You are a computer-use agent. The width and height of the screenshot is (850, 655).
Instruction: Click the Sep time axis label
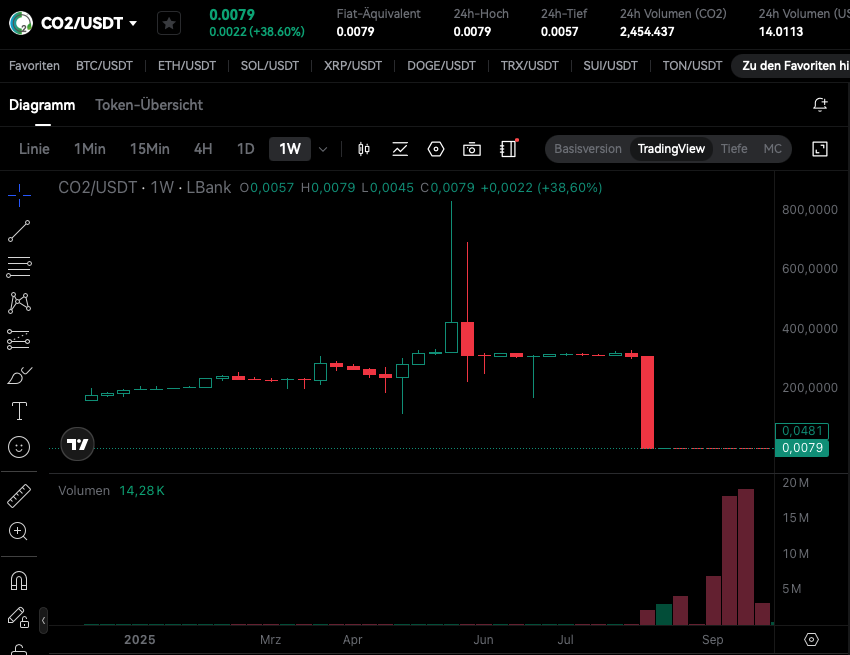click(712, 640)
